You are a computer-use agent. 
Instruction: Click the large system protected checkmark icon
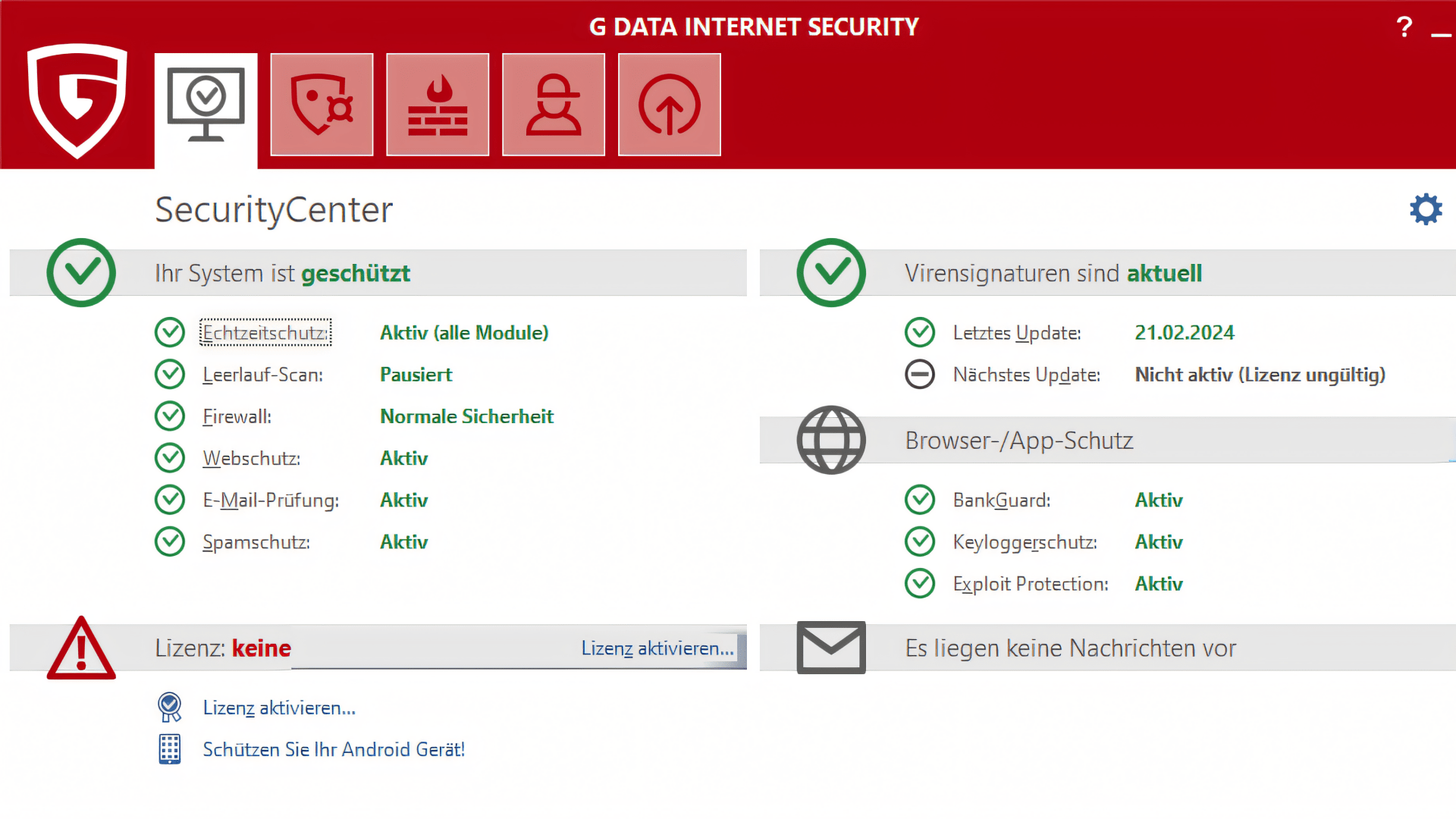coord(81,272)
